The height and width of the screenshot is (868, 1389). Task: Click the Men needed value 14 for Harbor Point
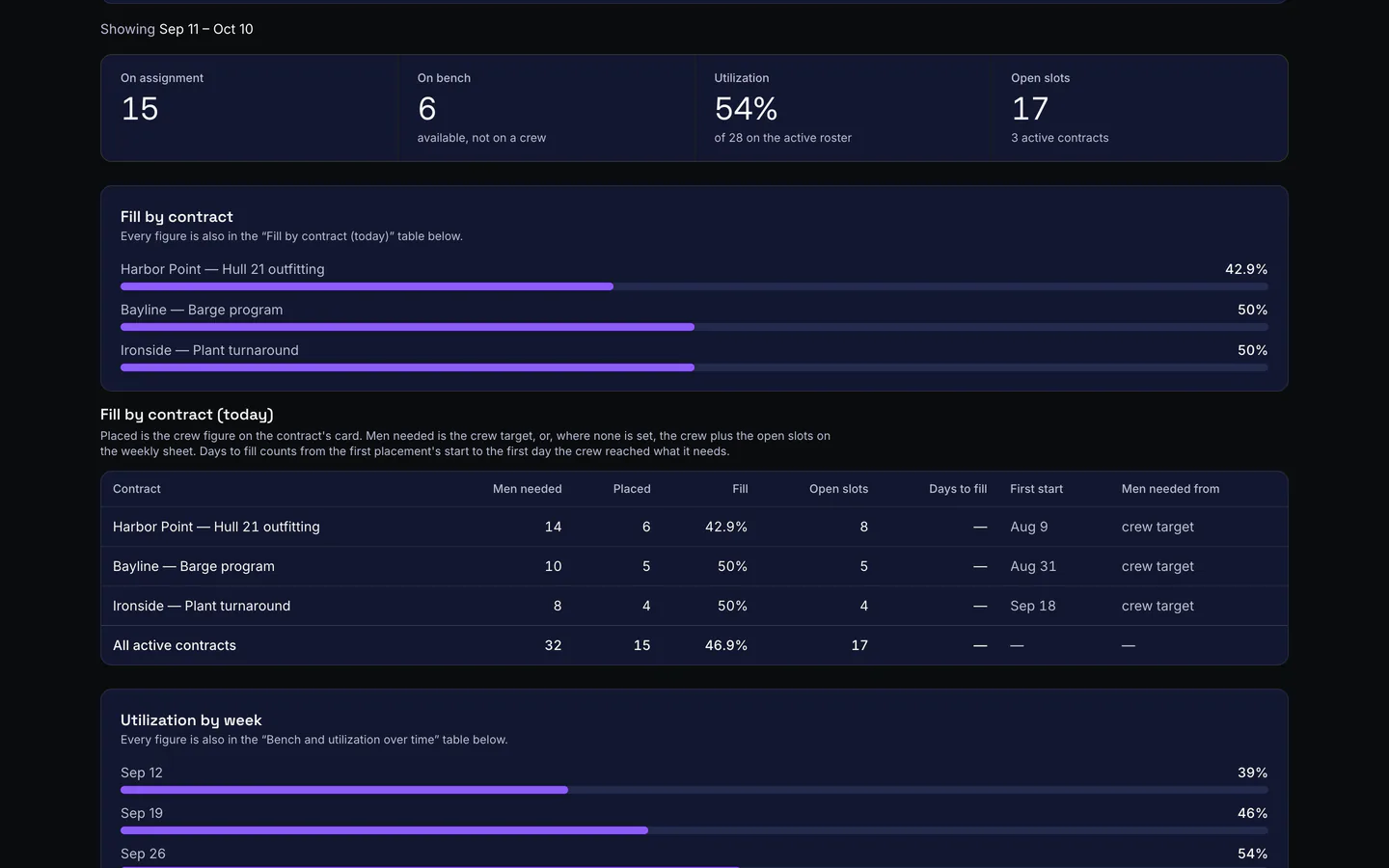[553, 527]
